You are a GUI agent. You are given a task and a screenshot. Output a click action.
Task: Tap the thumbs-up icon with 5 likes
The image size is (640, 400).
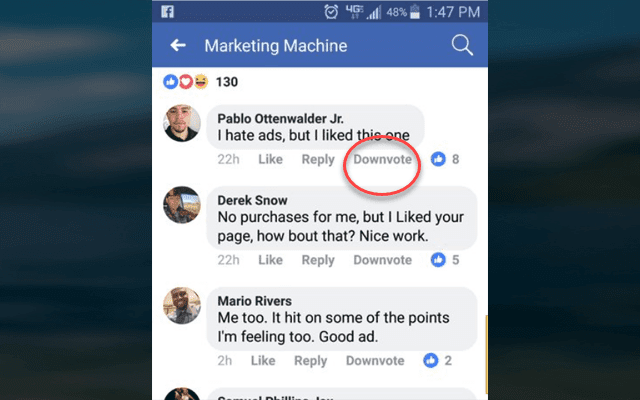438,260
